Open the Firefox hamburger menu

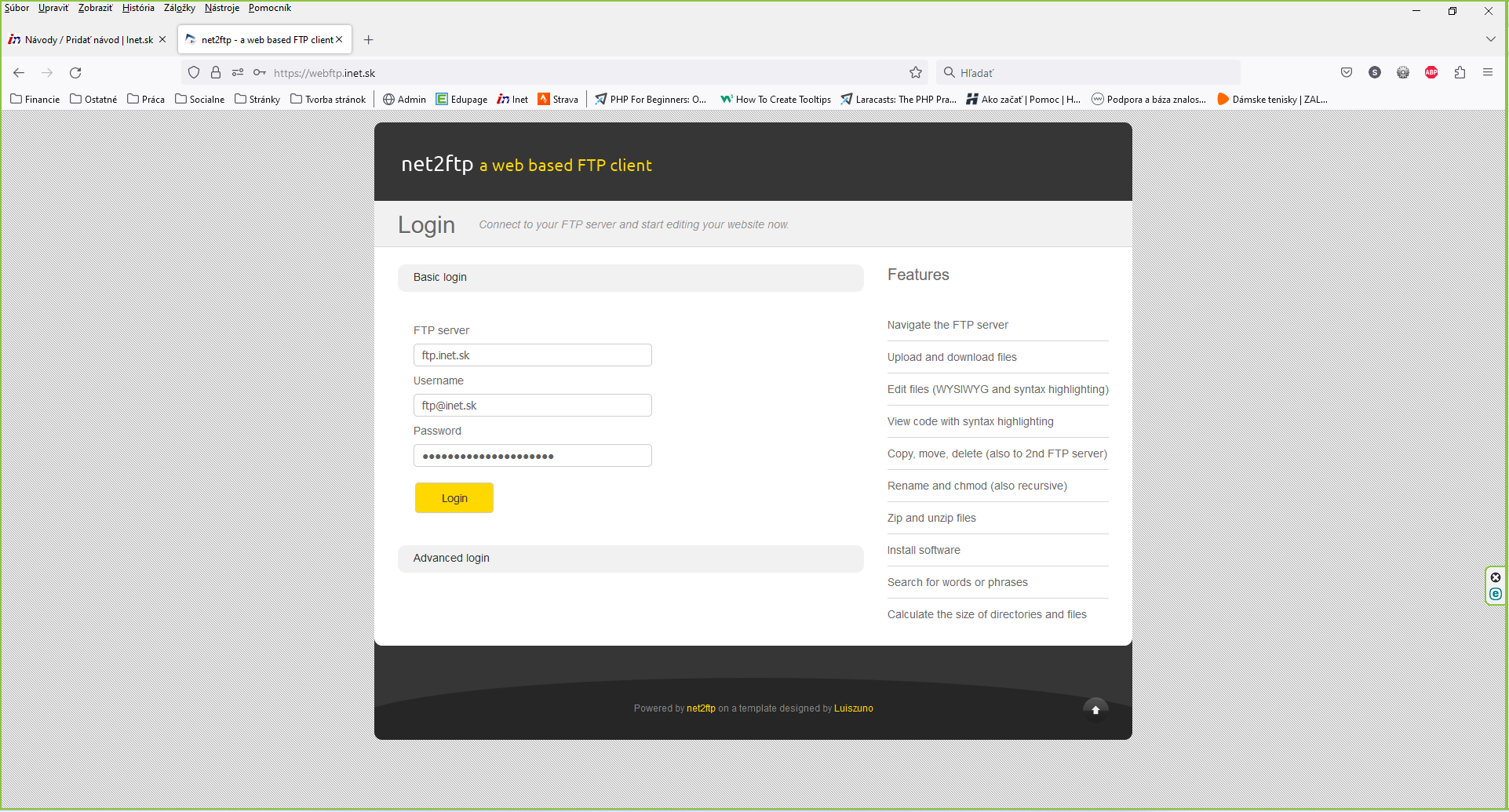point(1488,73)
